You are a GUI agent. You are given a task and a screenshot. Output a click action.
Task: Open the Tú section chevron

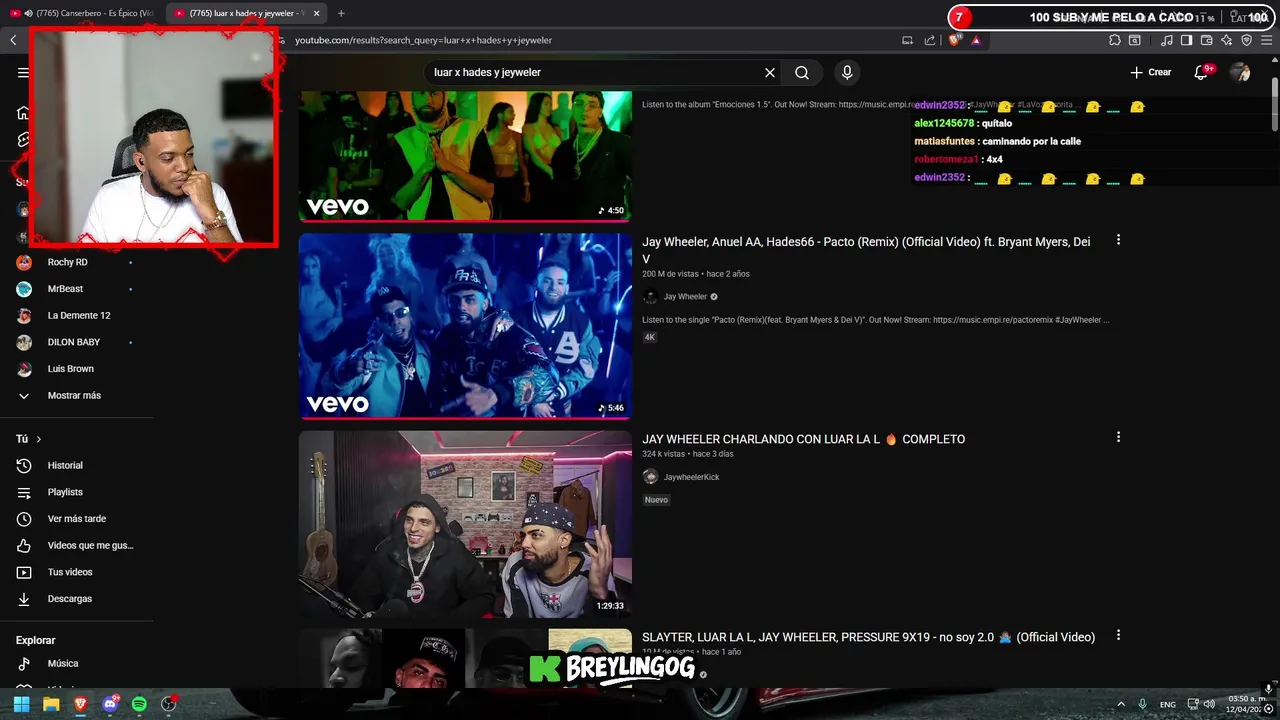[39, 439]
